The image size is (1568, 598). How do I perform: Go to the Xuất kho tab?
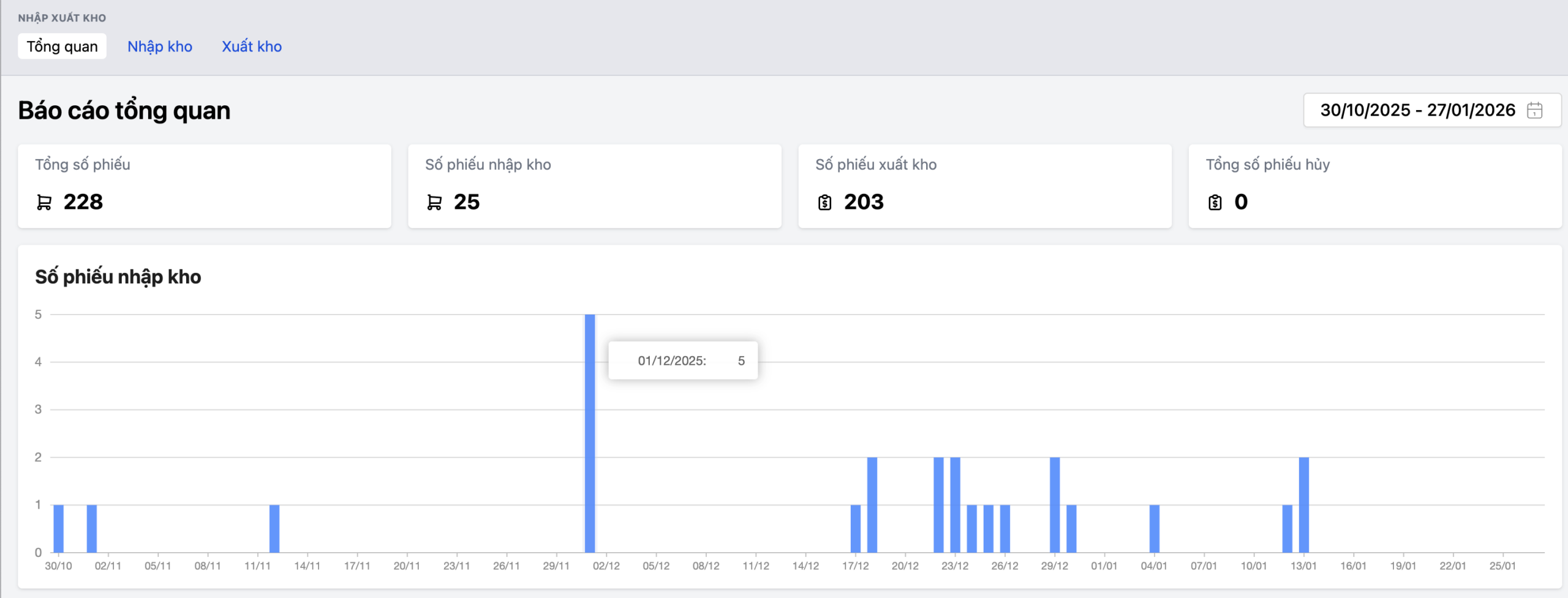click(x=251, y=47)
